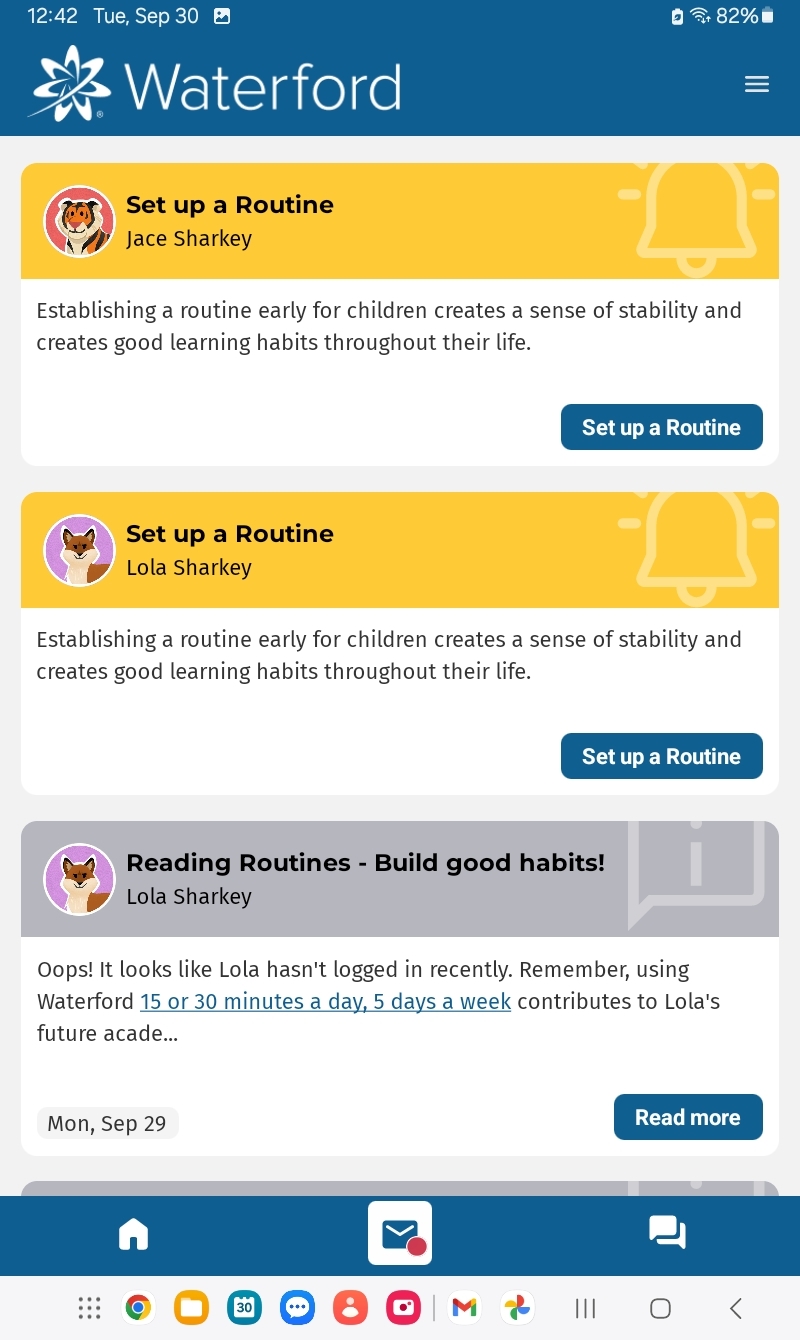This screenshot has height=1340, width=800.
Task: Tap the Waterford logo
Action: (x=217, y=86)
